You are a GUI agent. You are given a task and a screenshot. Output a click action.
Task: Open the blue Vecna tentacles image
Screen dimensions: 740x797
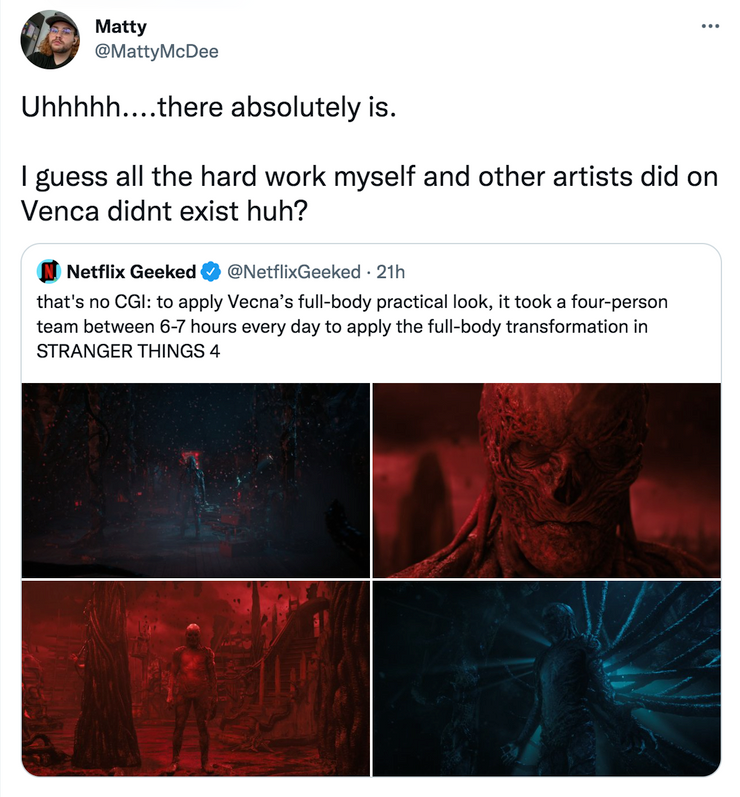pyautogui.click(x=546, y=679)
